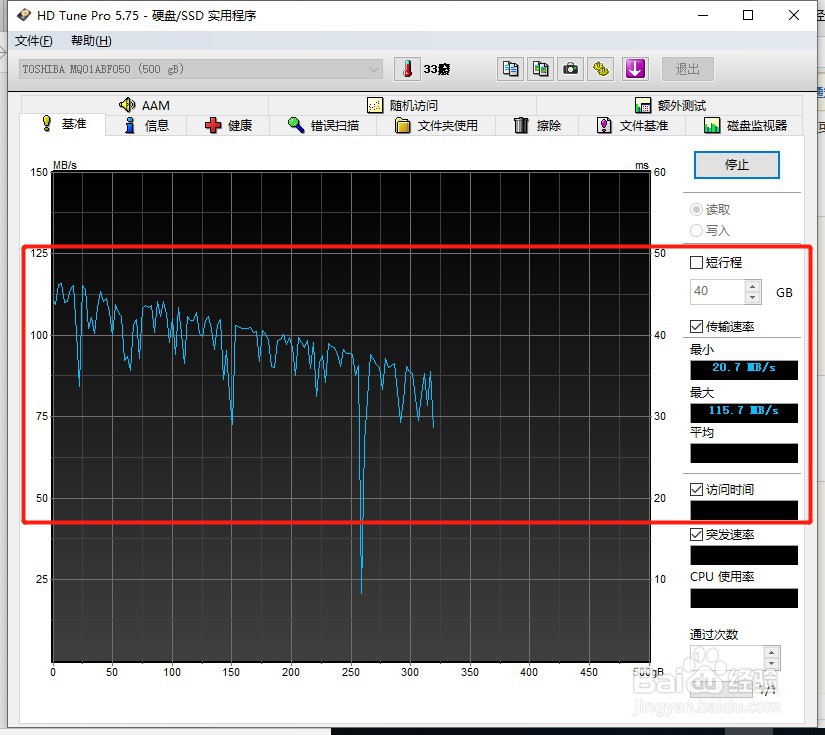The height and width of the screenshot is (735, 825).
Task: Click the short stroke 40 GB field
Action: pyautogui.click(x=718, y=291)
